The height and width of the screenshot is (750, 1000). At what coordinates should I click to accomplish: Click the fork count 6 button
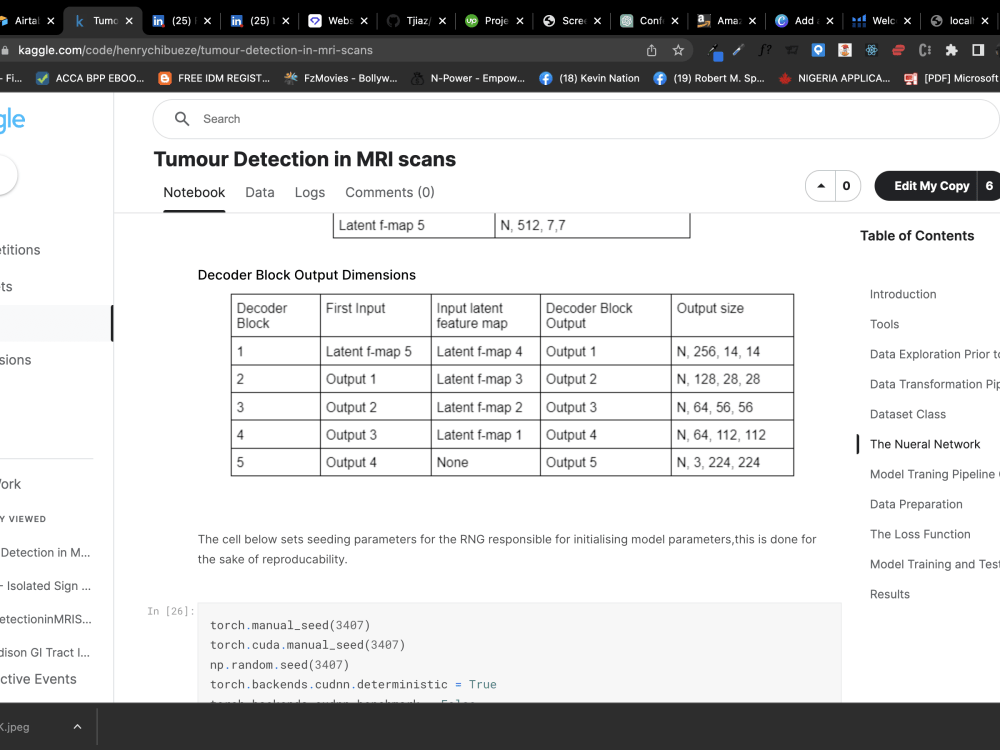(x=989, y=186)
